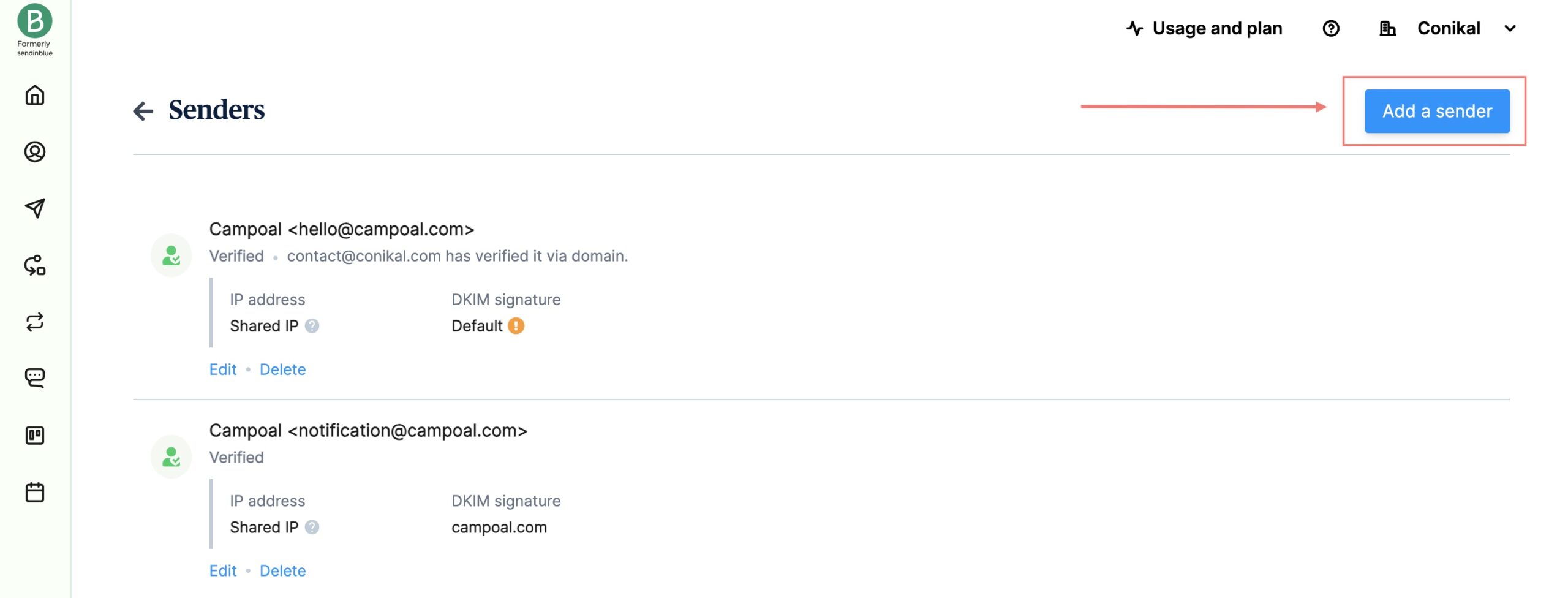Click the Add a sender button
The width and height of the screenshot is (1568, 598).
[x=1436, y=112]
